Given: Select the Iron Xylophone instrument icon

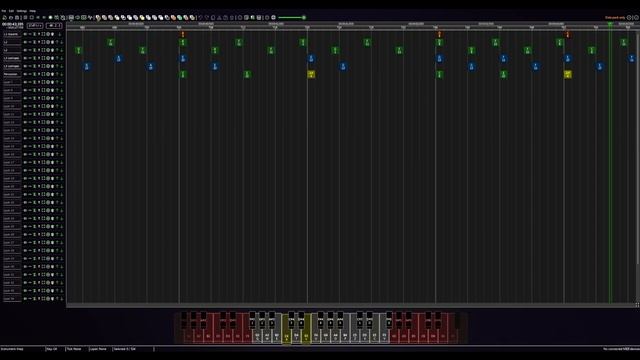Looking at the screenshot, I should (x=161, y=18).
